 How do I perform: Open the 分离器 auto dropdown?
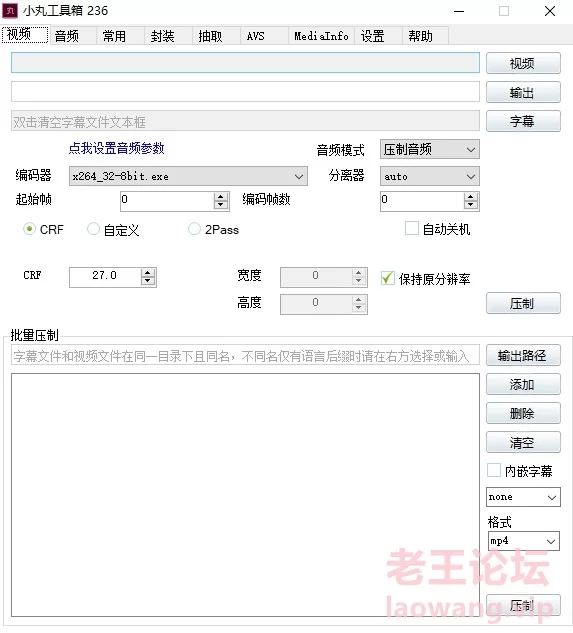click(430, 176)
